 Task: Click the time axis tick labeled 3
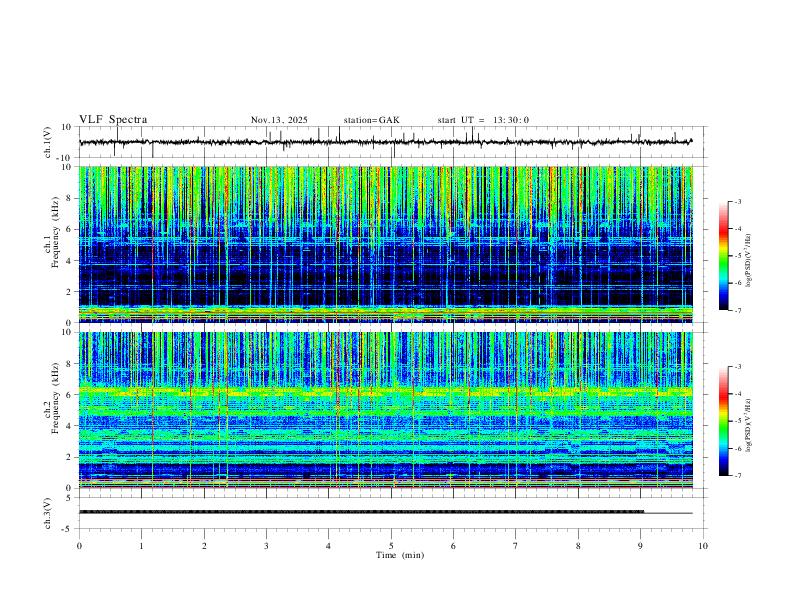[266, 546]
